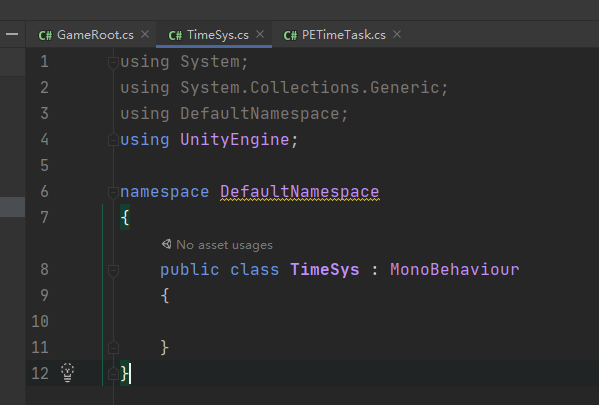Close the PETimeTask.cs tab

(x=397, y=34)
